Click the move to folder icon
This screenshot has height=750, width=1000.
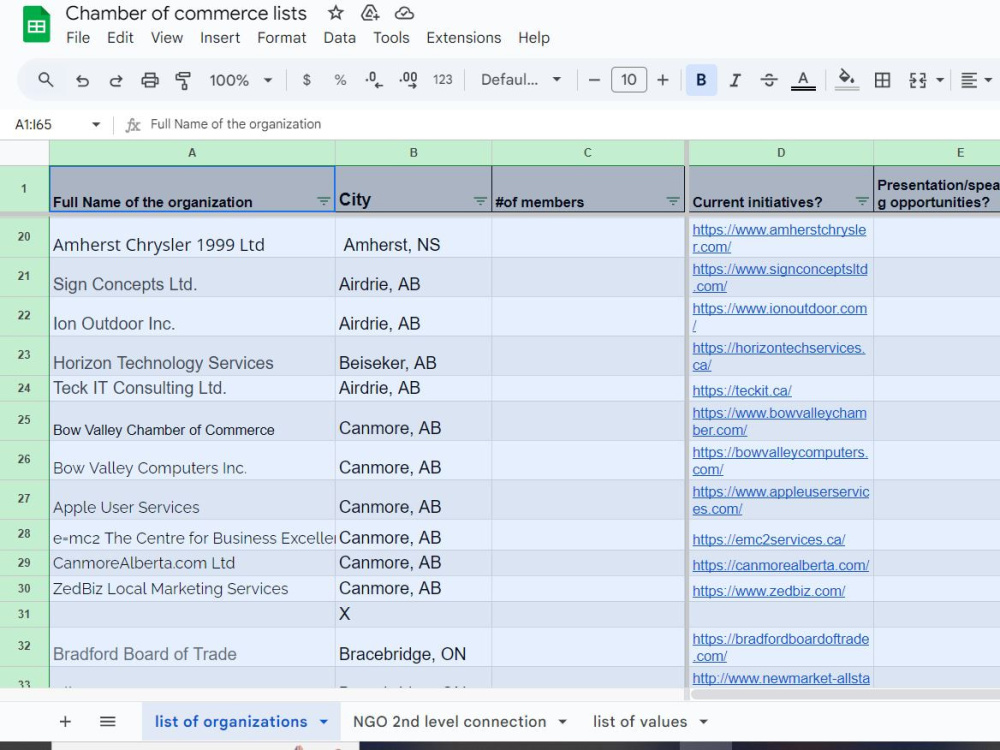click(370, 13)
